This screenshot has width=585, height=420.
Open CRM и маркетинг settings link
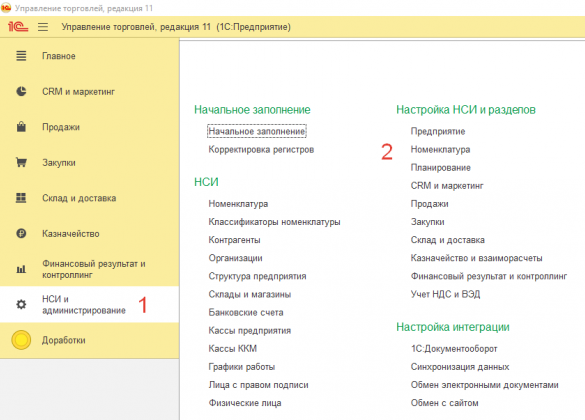click(x=447, y=186)
